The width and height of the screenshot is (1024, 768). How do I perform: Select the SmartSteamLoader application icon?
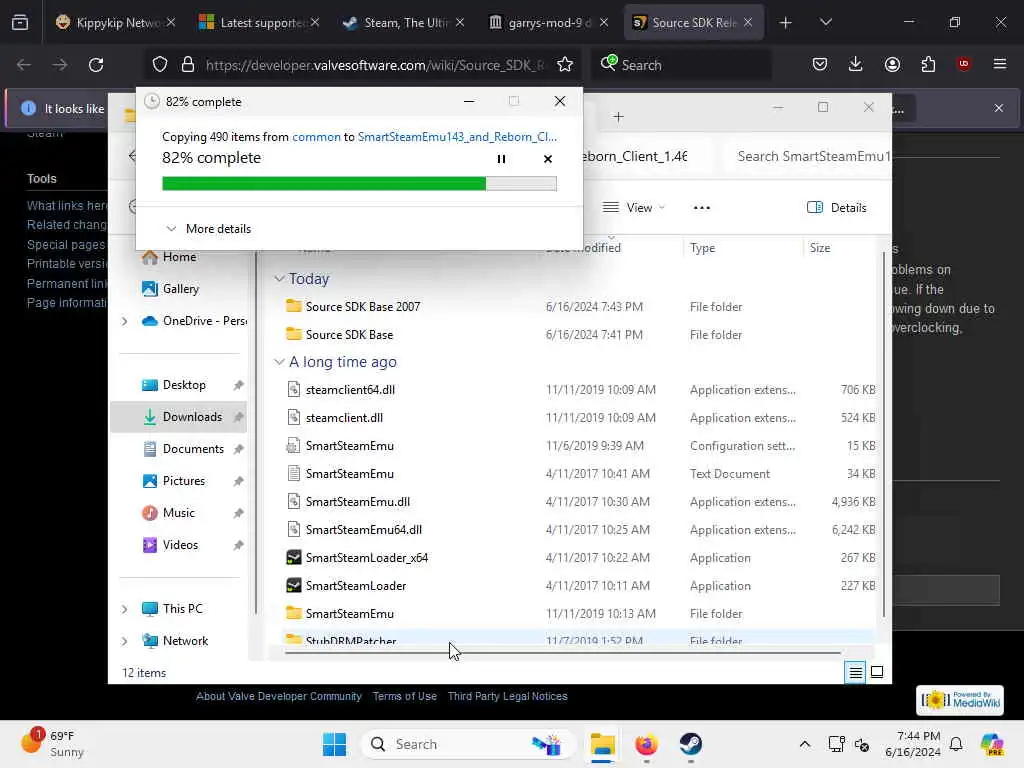pos(294,586)
